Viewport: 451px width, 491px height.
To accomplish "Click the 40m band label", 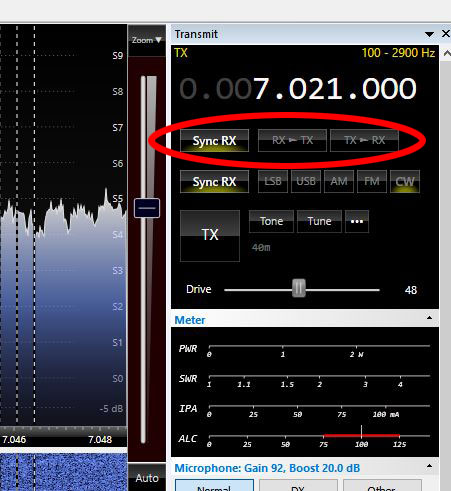I will tap(261, 247).
